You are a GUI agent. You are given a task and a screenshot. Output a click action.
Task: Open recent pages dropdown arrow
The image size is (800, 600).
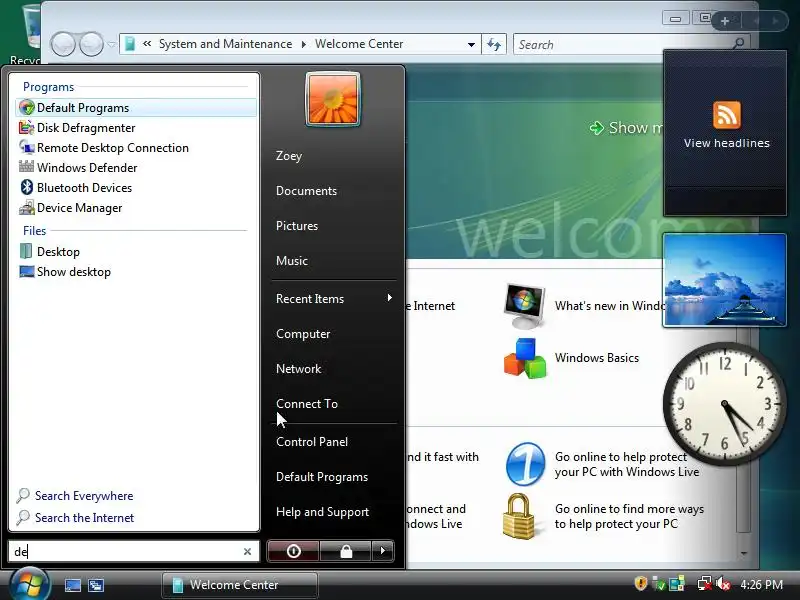(111, 44)
